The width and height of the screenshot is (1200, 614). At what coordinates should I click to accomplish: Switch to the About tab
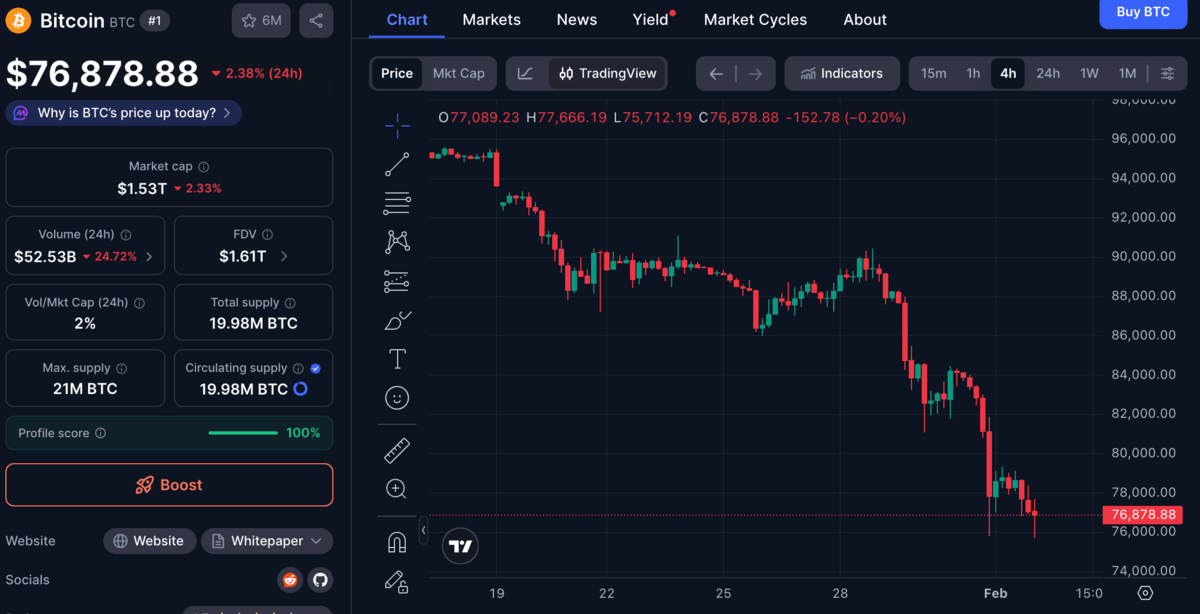[x=865, y=19]
